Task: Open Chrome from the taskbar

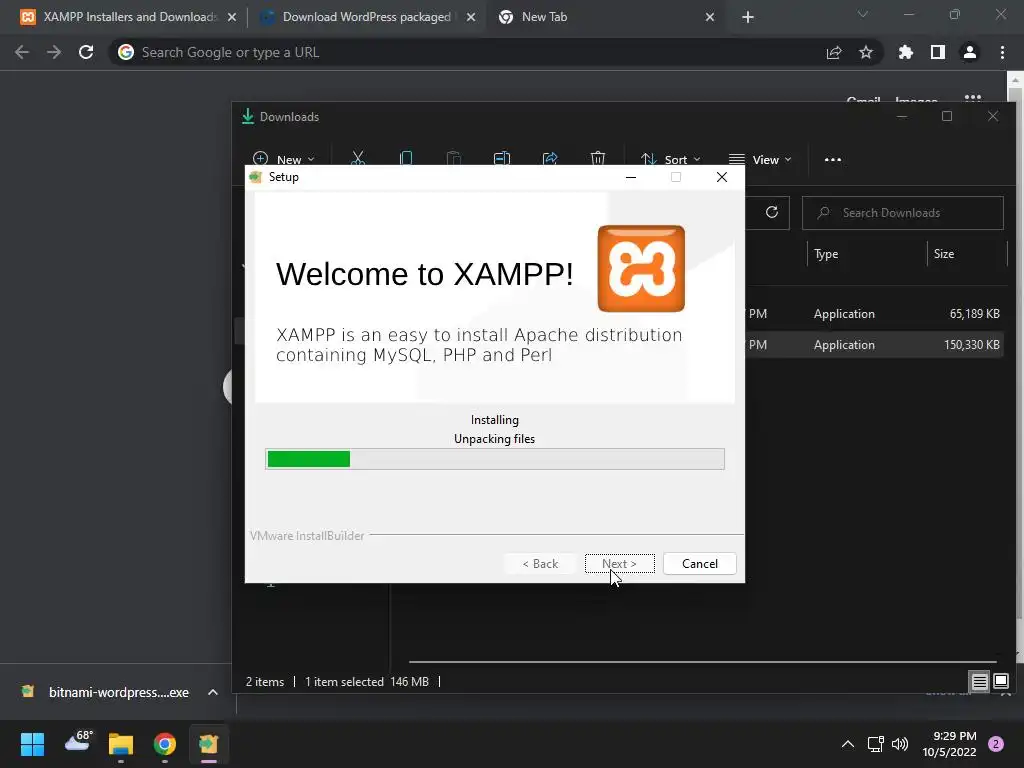Action: click(165, 744)
